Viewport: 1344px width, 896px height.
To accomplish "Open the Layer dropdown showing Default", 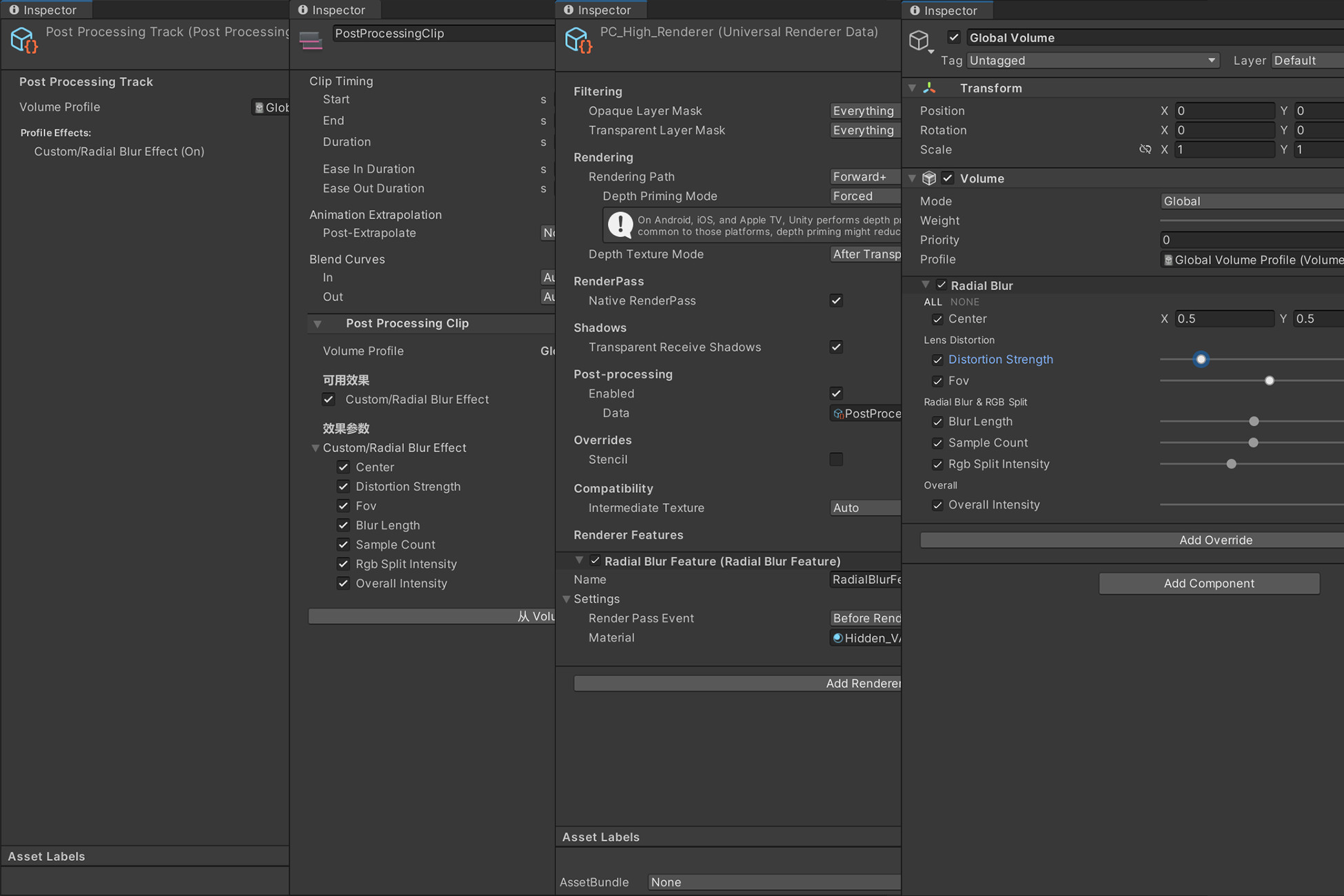I will tap(1307, 61).
